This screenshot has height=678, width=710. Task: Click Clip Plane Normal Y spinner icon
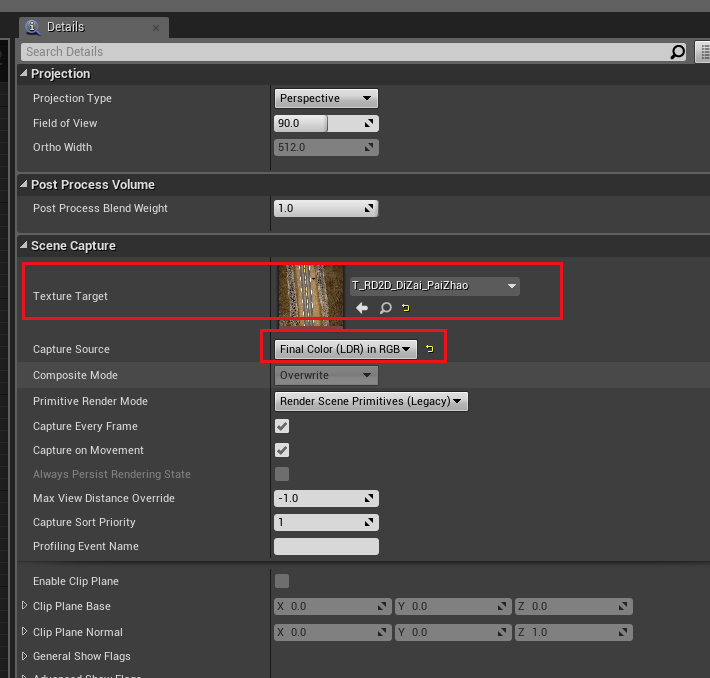pyautogui.click(x=502, y=632)
